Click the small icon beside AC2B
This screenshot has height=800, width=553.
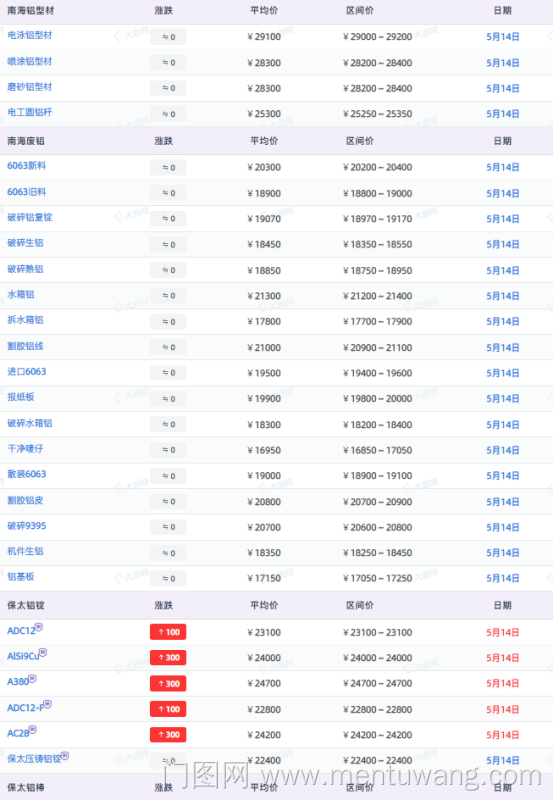click(x=33, y=730)
